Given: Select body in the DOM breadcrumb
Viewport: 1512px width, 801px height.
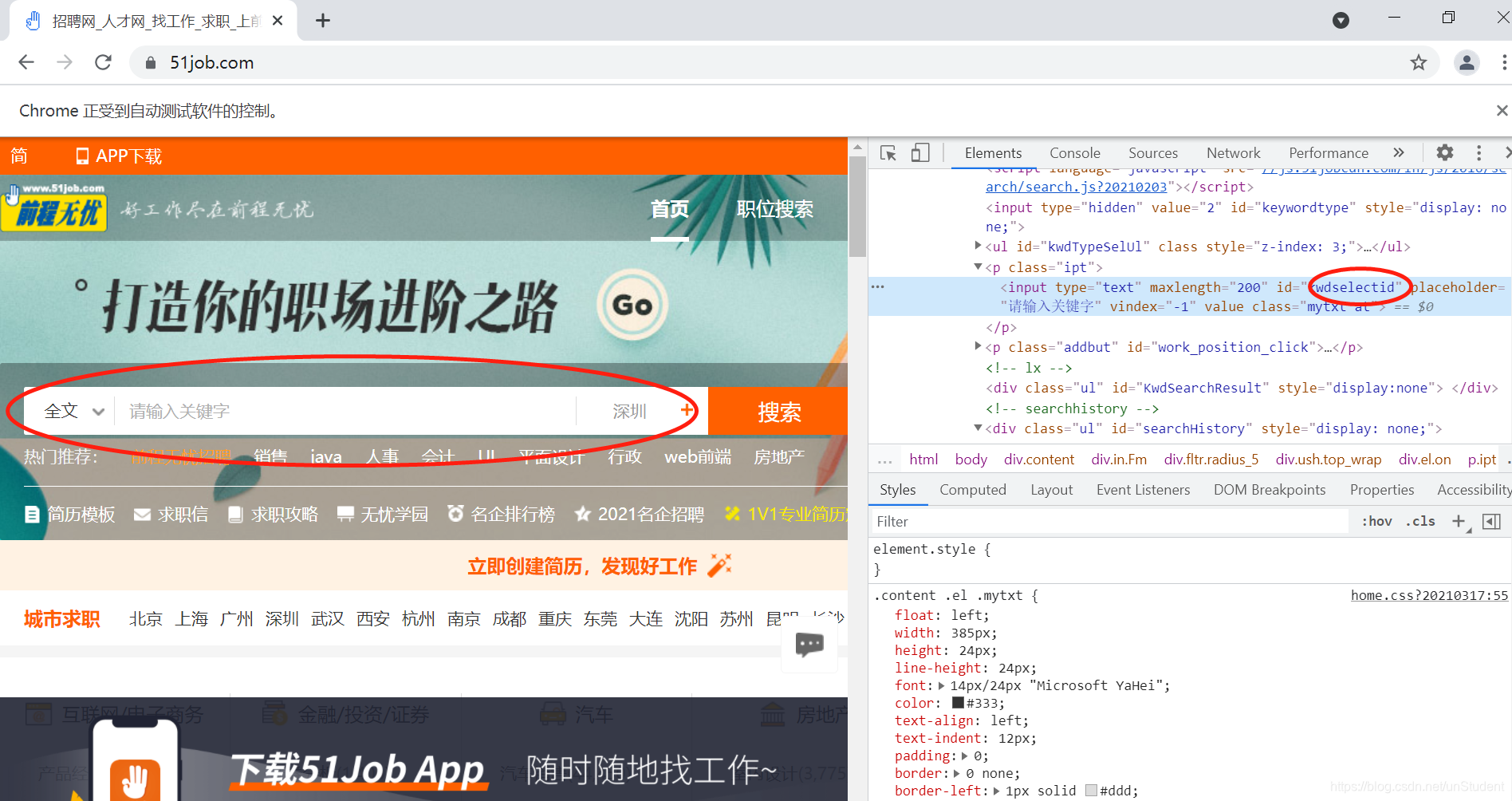Looking at the screenshot, I should point(971,460).
